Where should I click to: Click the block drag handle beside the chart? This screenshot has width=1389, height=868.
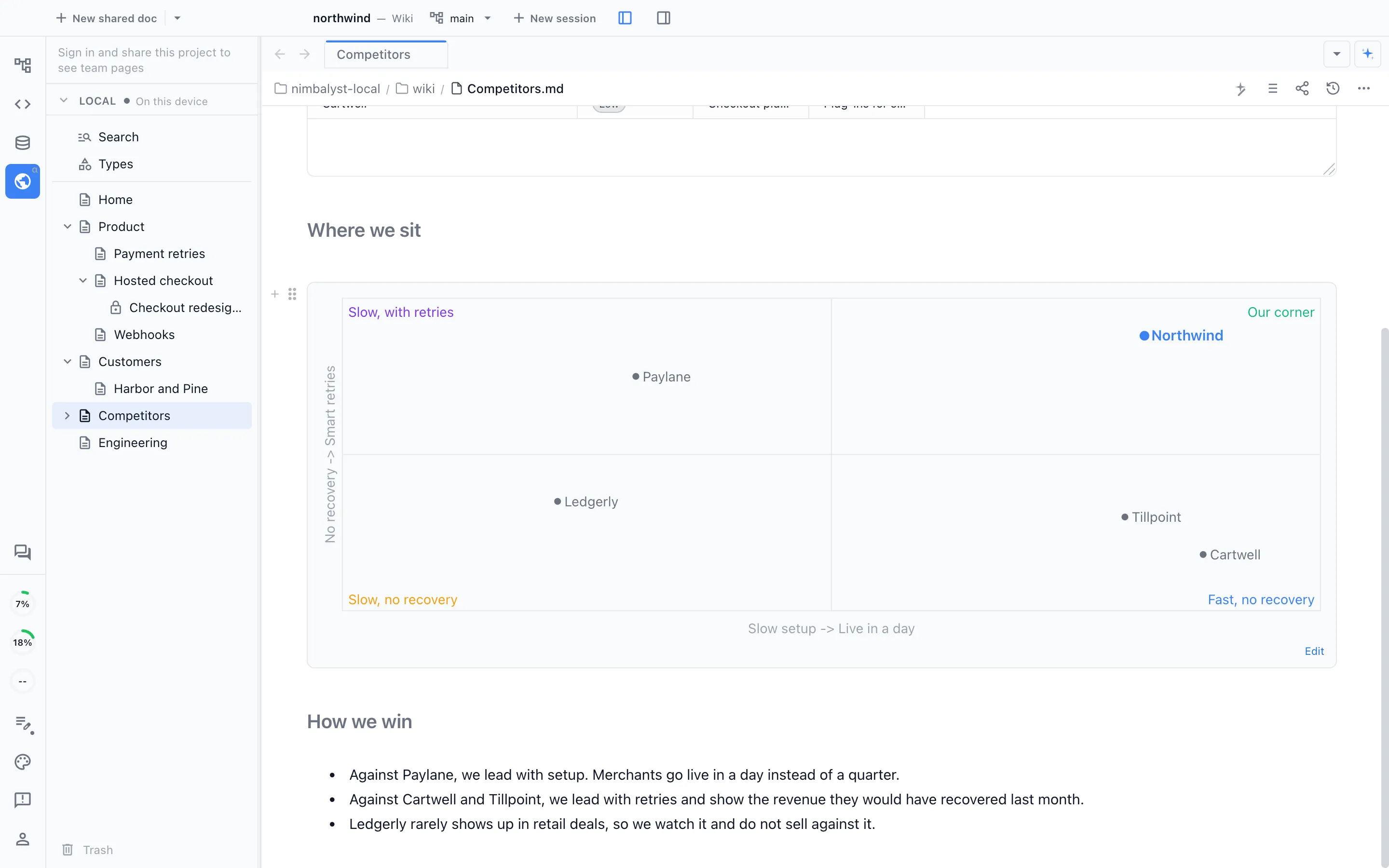[292, 294]
